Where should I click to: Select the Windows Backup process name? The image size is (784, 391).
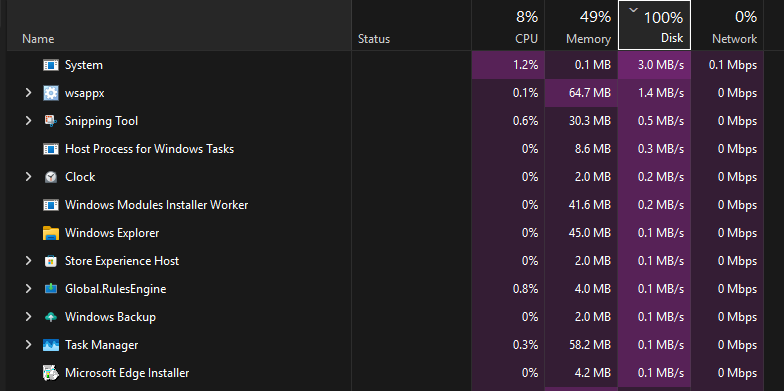[x=110, y=317]
